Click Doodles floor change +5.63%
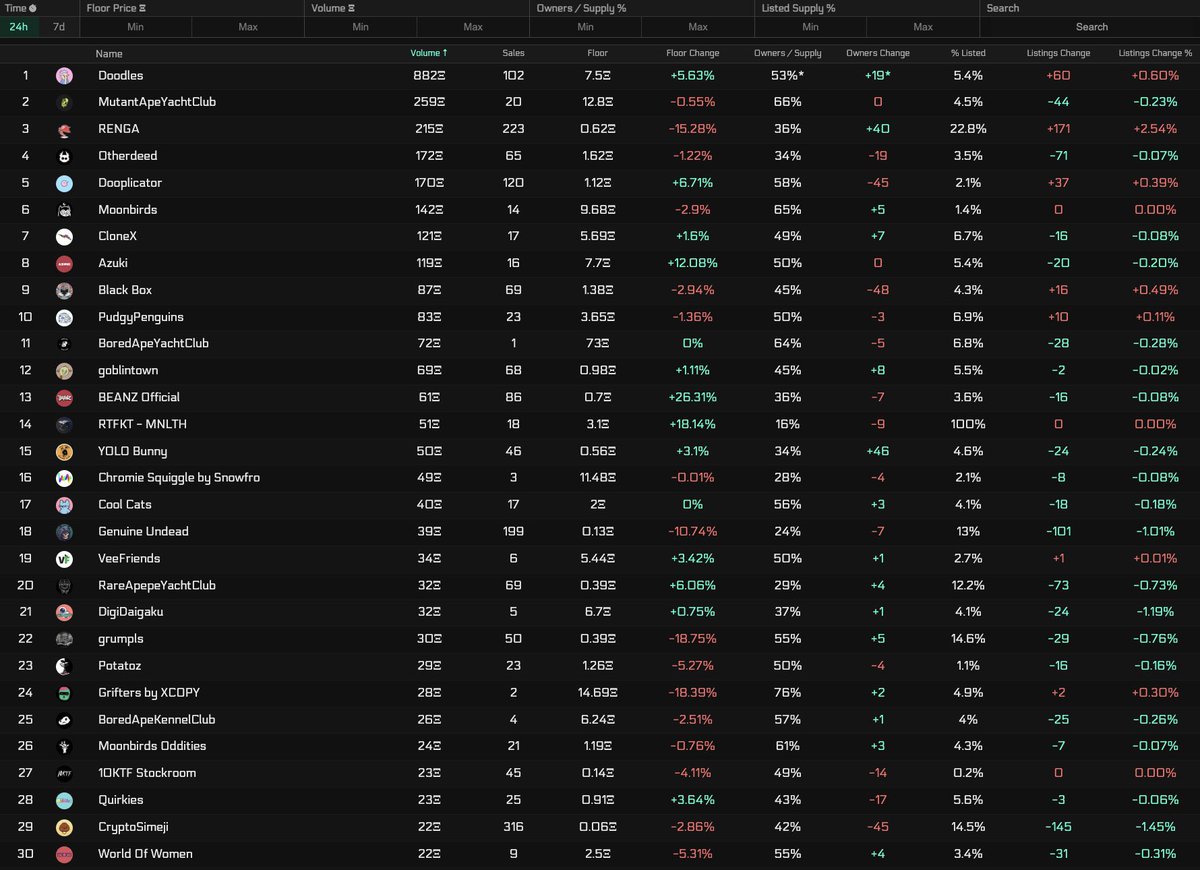Image resolution: width=1200 pixels, height=870 pixels. click(x=692, y=75)
